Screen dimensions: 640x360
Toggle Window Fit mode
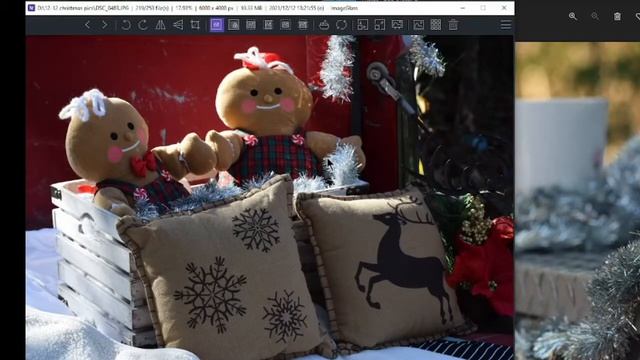tap(362, 25)
